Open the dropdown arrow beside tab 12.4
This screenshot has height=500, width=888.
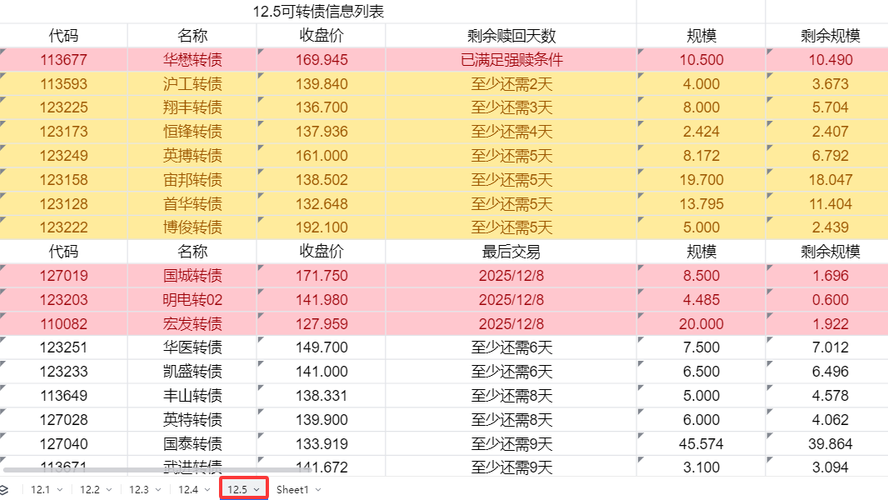207,490
